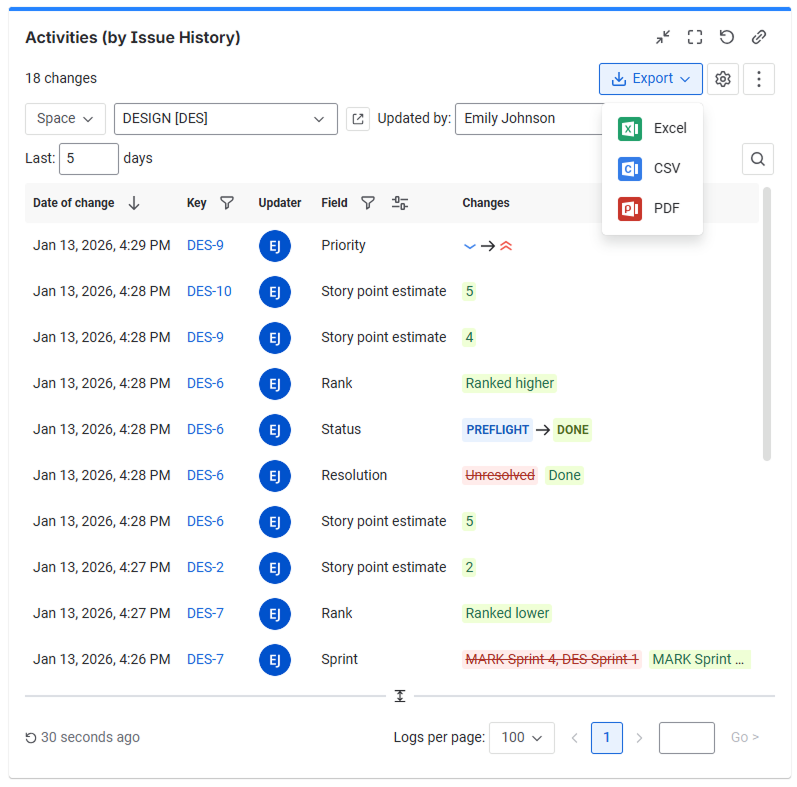Choose Excel export option

[x=652, y=129]
